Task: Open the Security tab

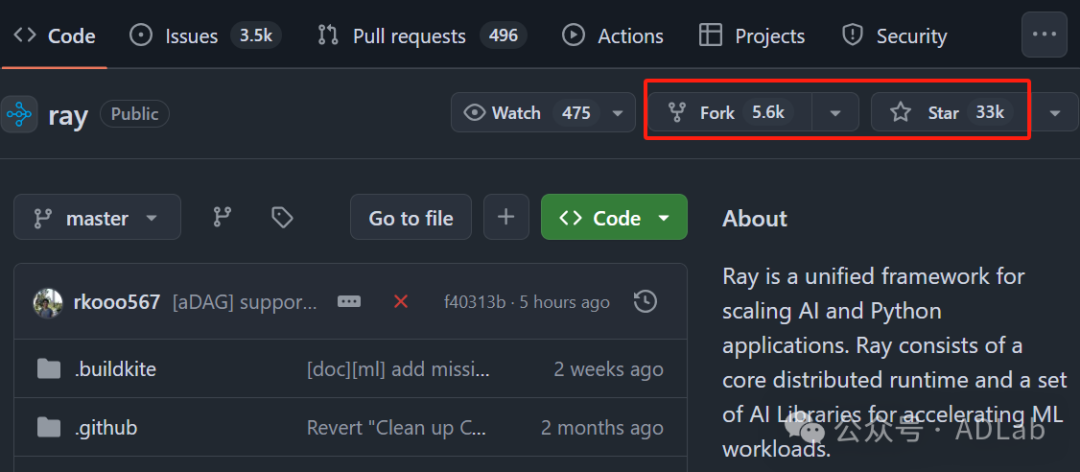Action: click(894, 36)
